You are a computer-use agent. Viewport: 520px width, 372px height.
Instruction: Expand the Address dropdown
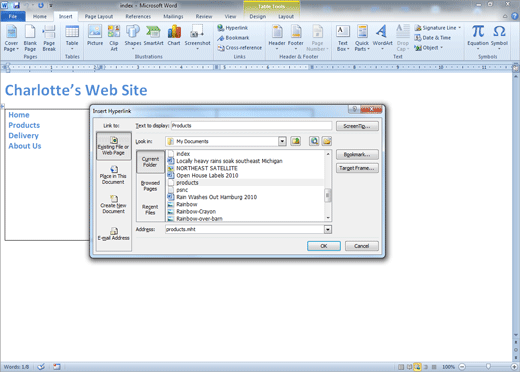[x=328, y=229]
